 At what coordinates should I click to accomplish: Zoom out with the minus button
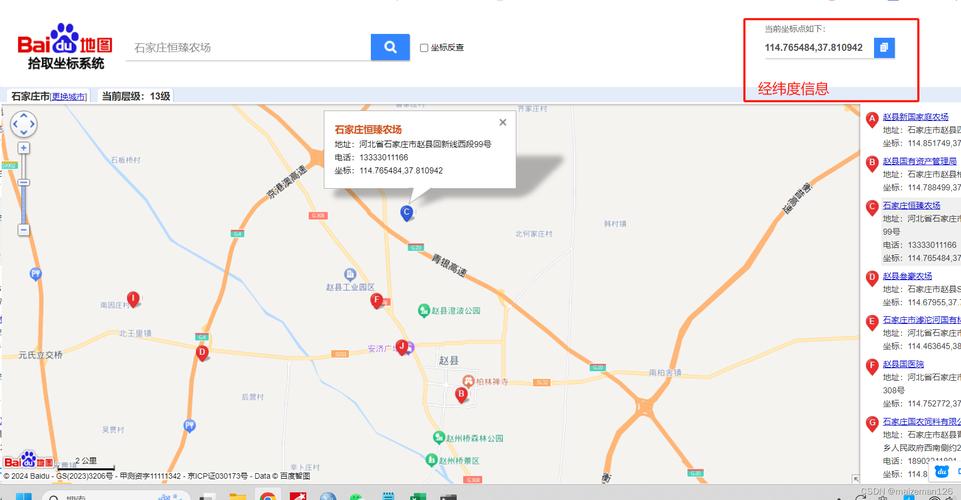pyautogui.click(x=23, y=230)
